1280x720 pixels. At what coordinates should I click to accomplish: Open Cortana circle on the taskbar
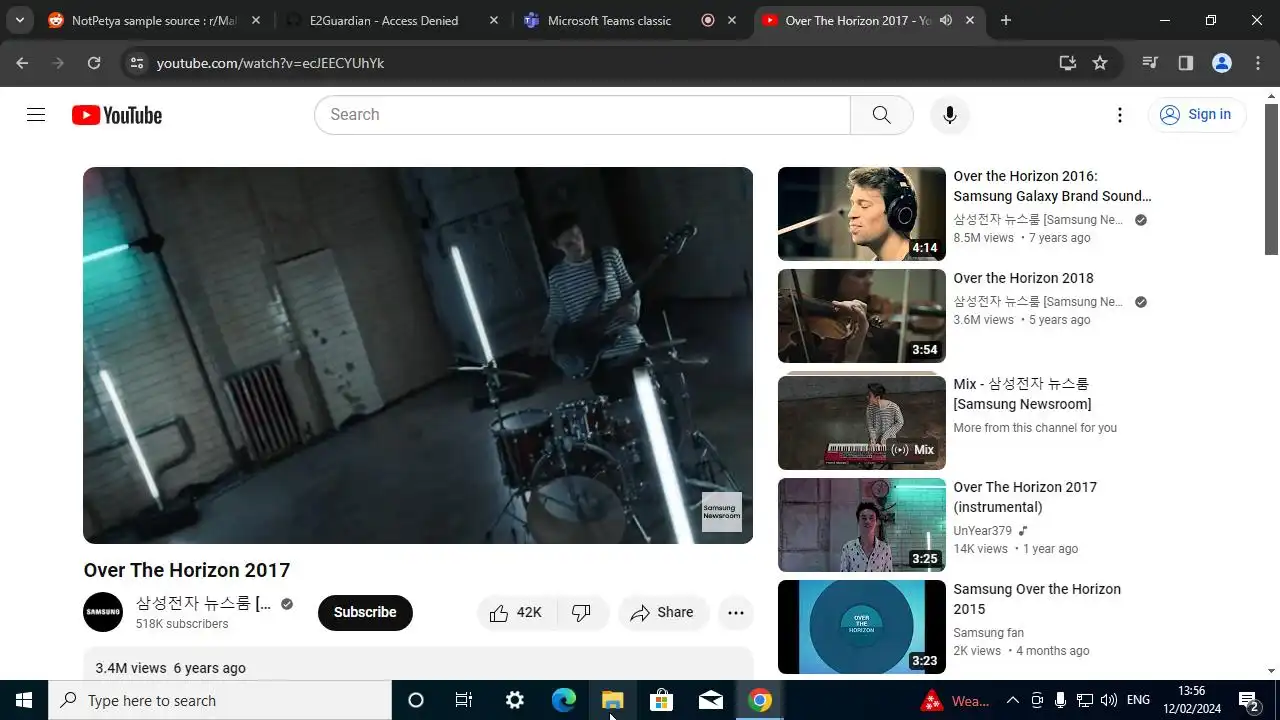[416, 700]
